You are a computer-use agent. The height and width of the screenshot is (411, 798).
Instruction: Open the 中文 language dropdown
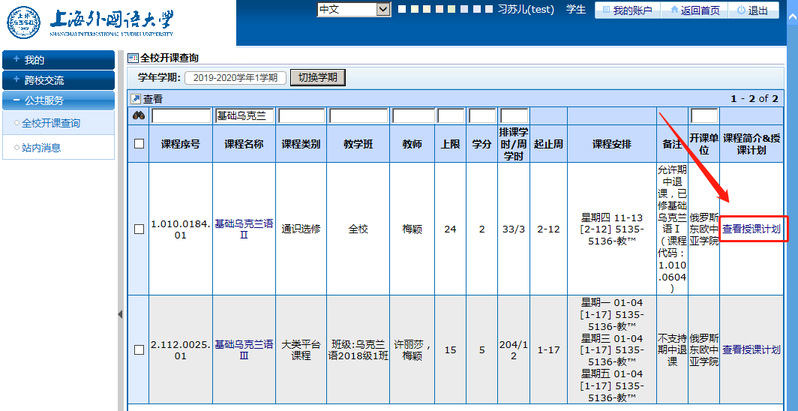(x=352, y=9)
